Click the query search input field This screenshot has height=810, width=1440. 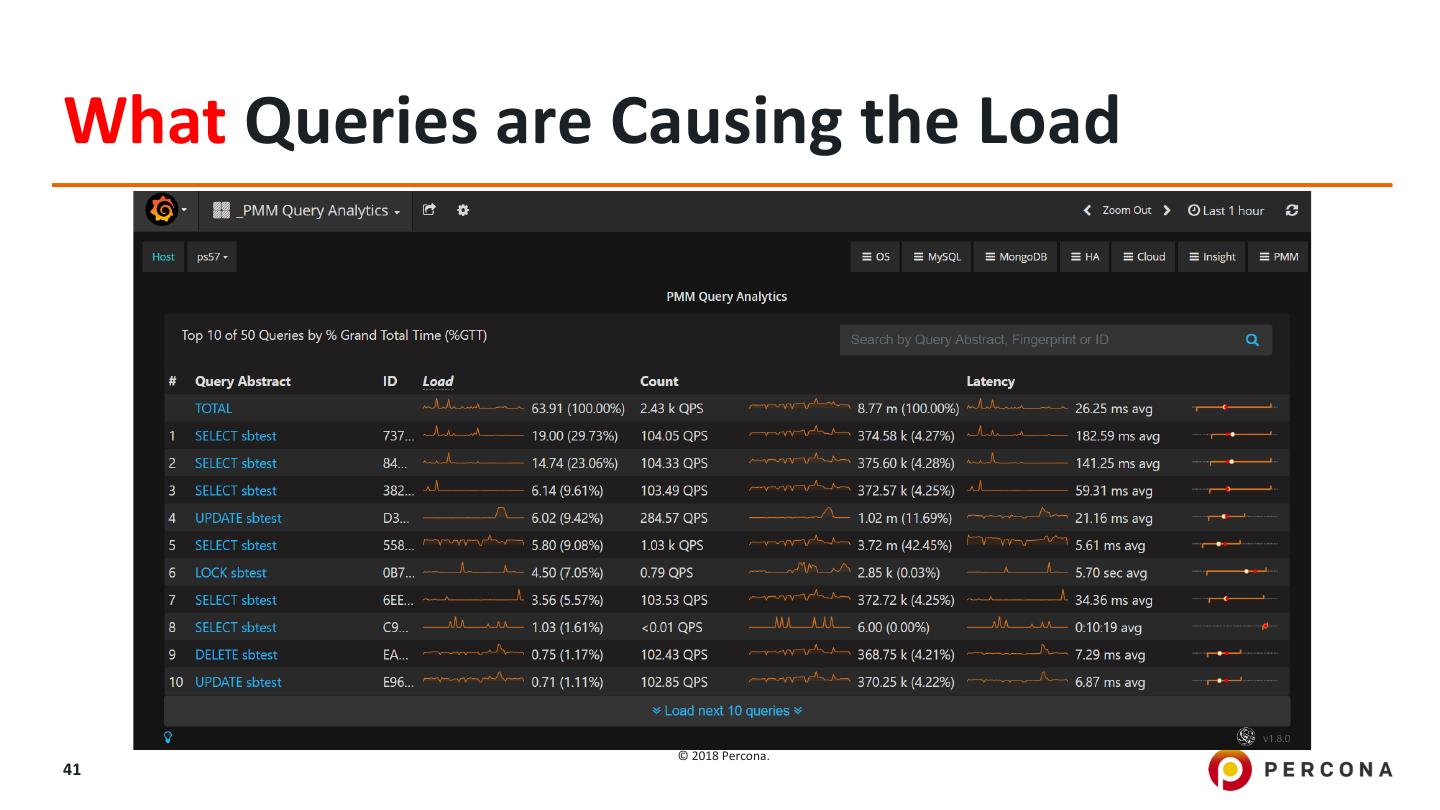pos(1040,340)
